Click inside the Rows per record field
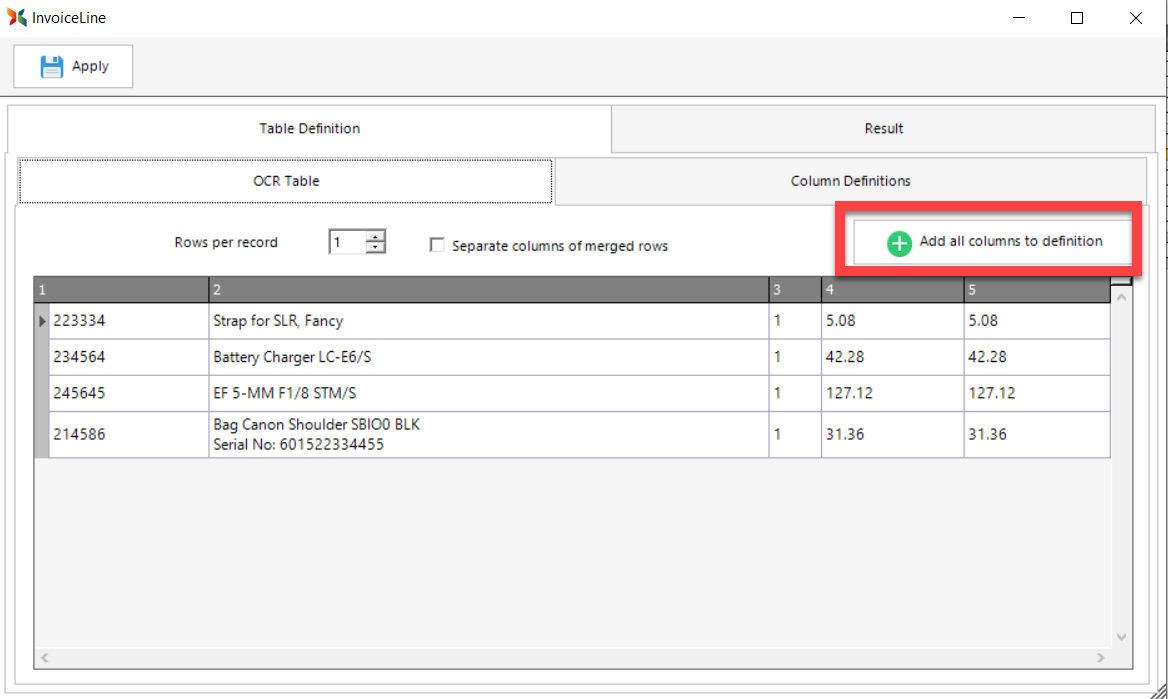Image resolution: width=1168 pixels, height=699 pixels. pyautogui.click(x=346, y=243)
